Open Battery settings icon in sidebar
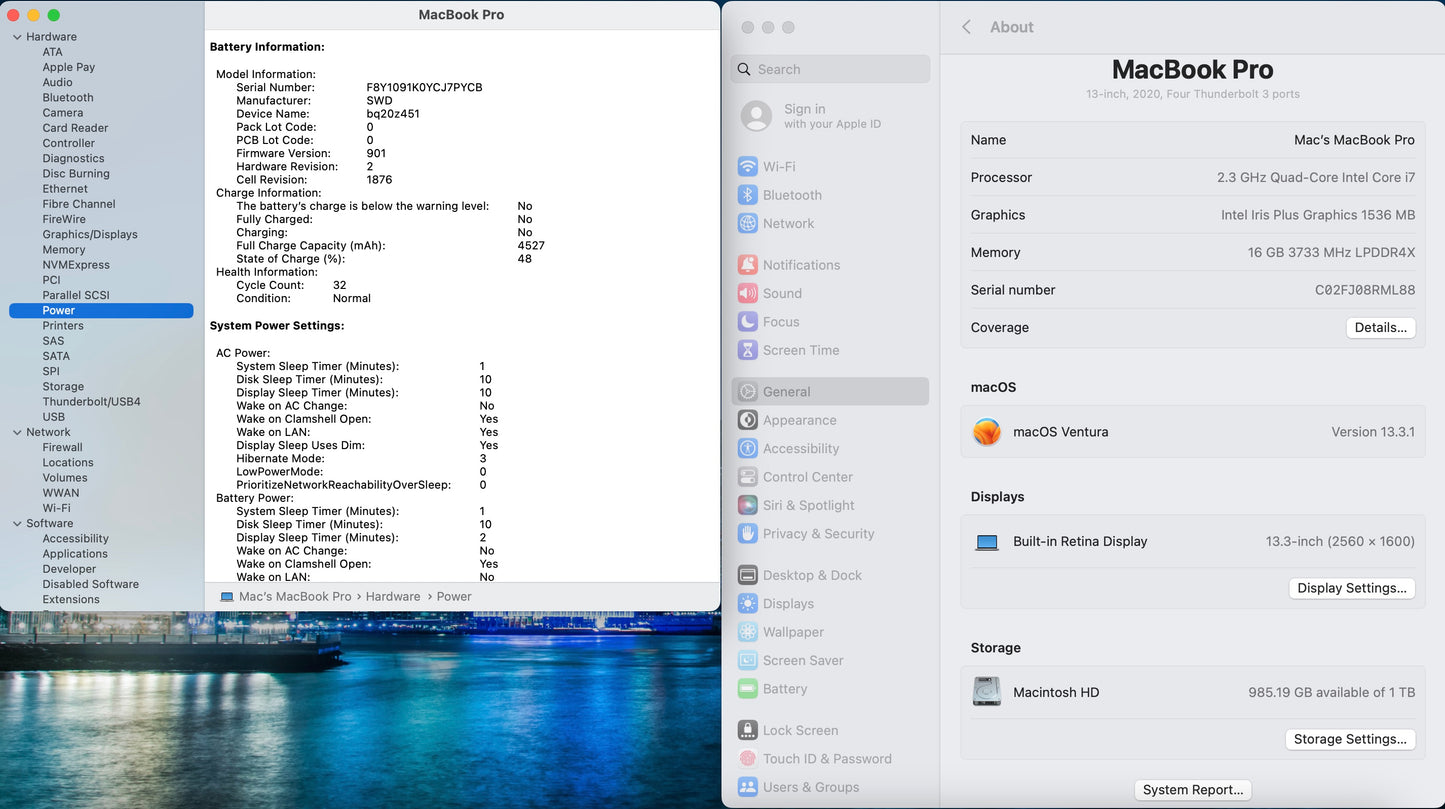Viewport: 1445px width, 809px height. [x=747, y=689]
